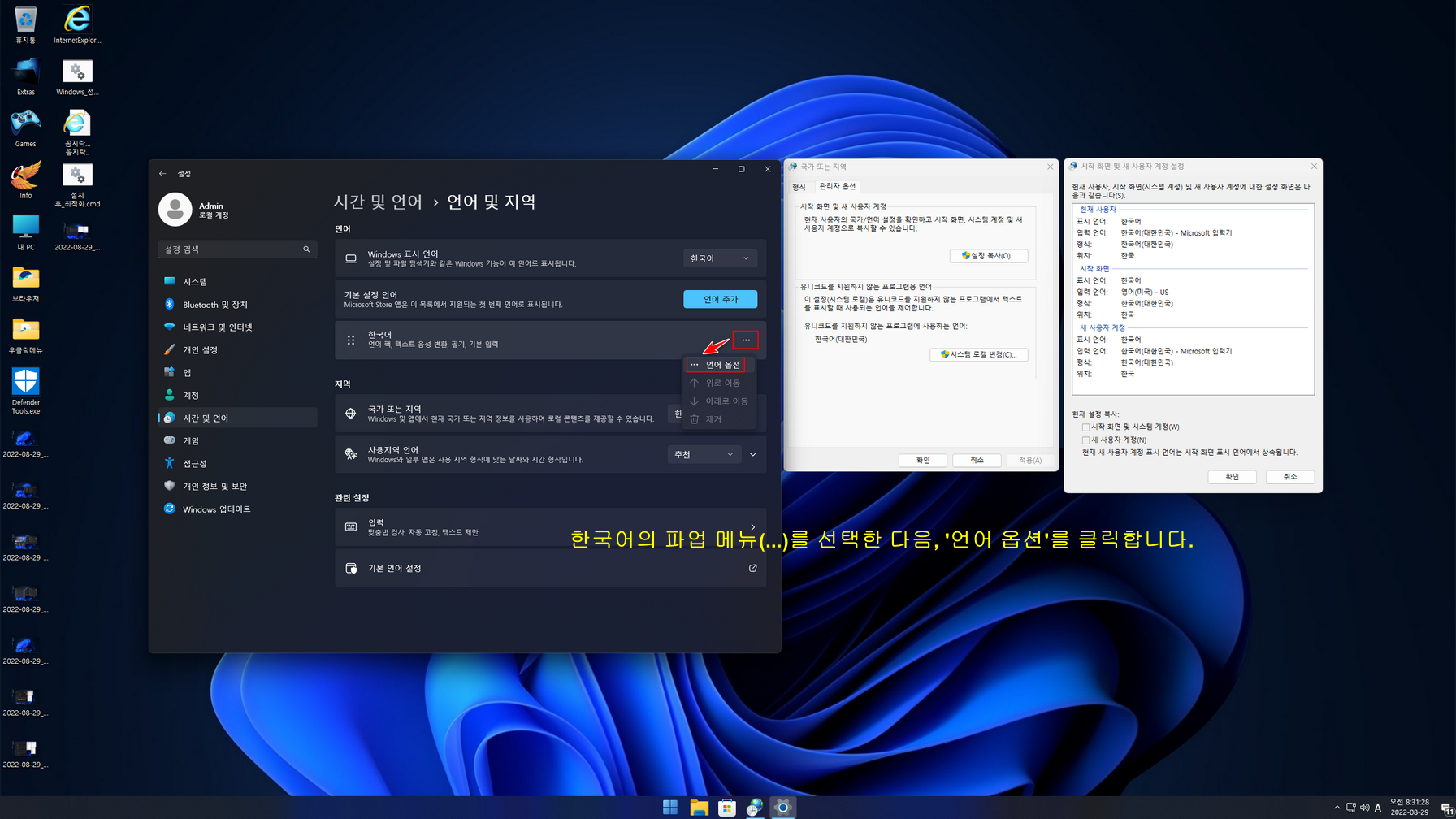The width and height of the screenshot is (1456, 819).
Task: Open the Windows Start button
Action: pyautogui.click(x=670, y=807)
